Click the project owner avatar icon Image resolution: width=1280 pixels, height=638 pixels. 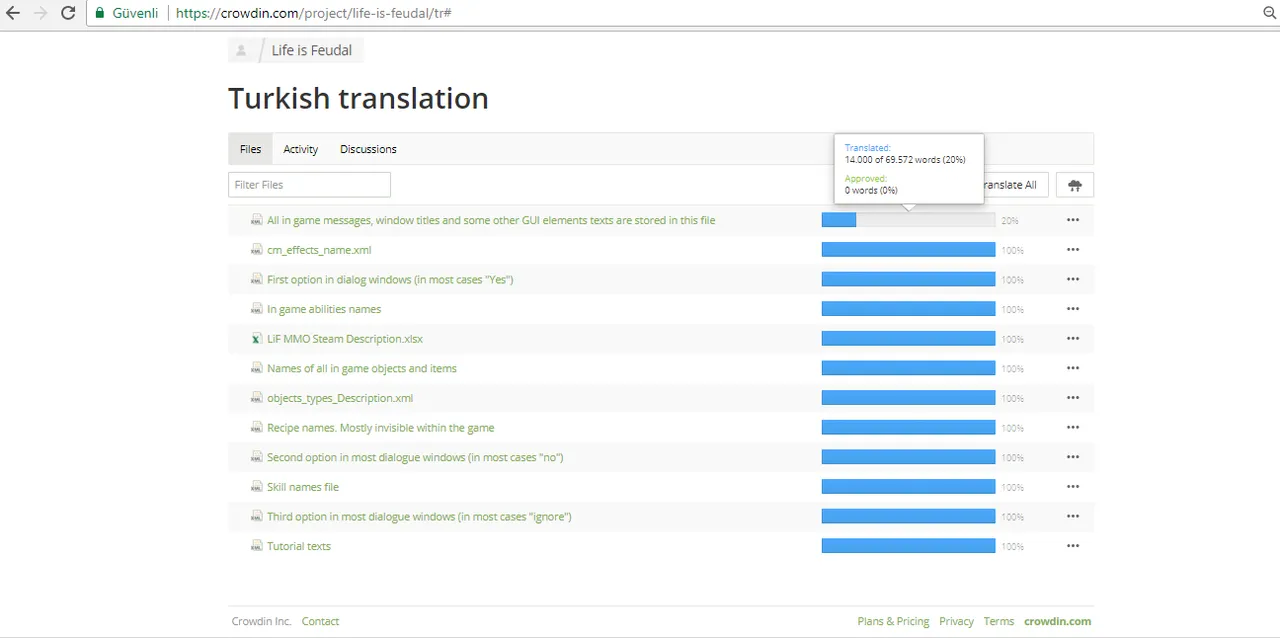[x=241, y=51]
